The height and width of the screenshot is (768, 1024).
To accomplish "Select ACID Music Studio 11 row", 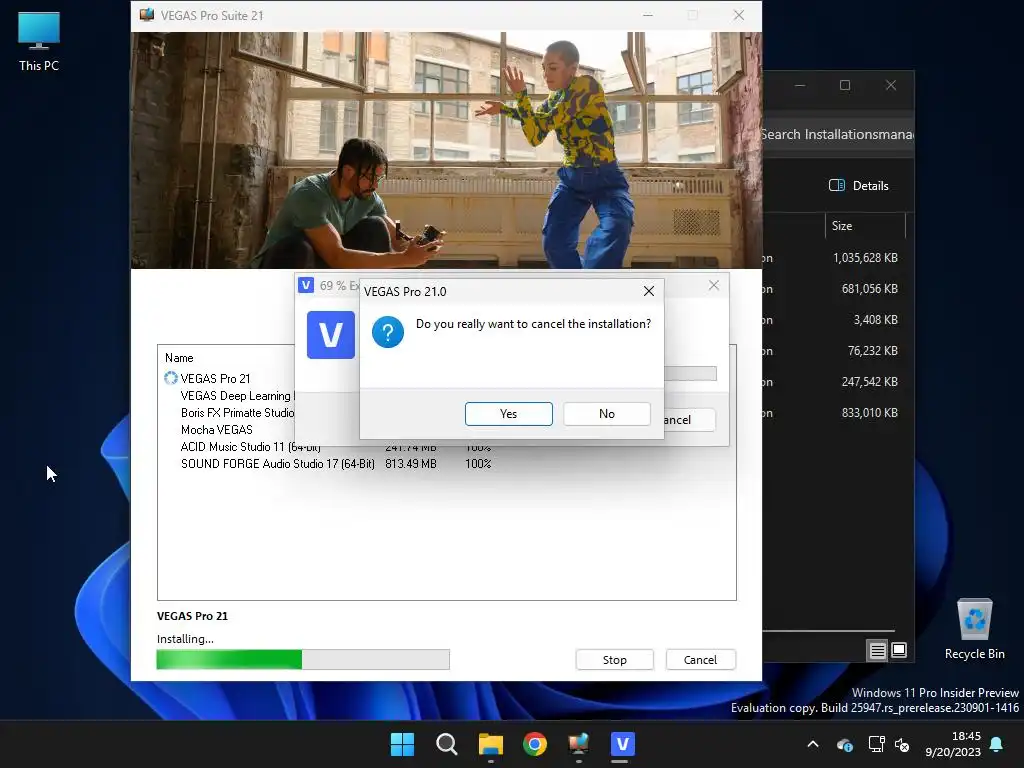I will click(x=251, y=447).
